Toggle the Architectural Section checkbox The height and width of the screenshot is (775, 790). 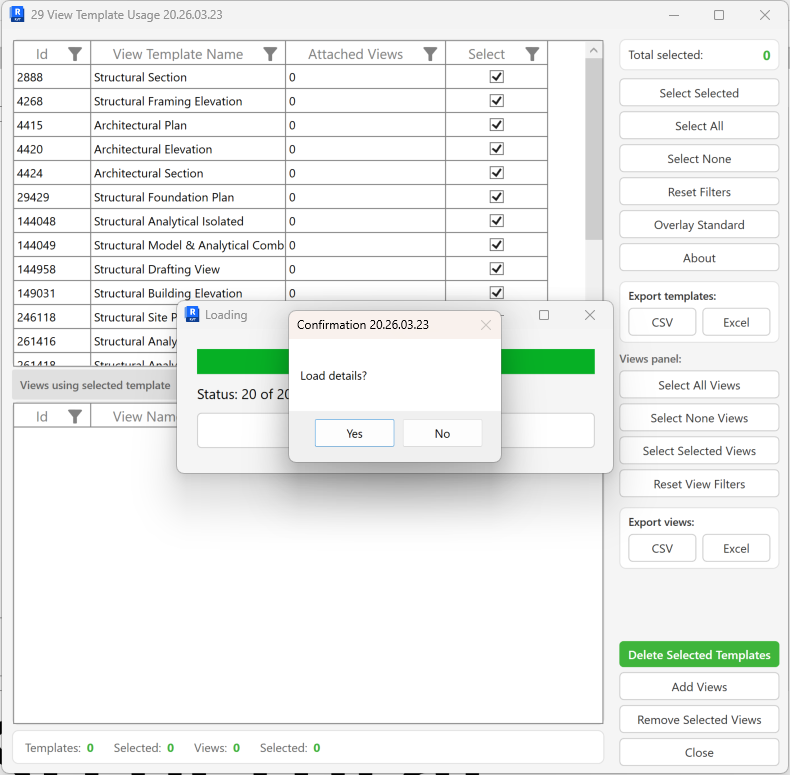pos(497,173)
